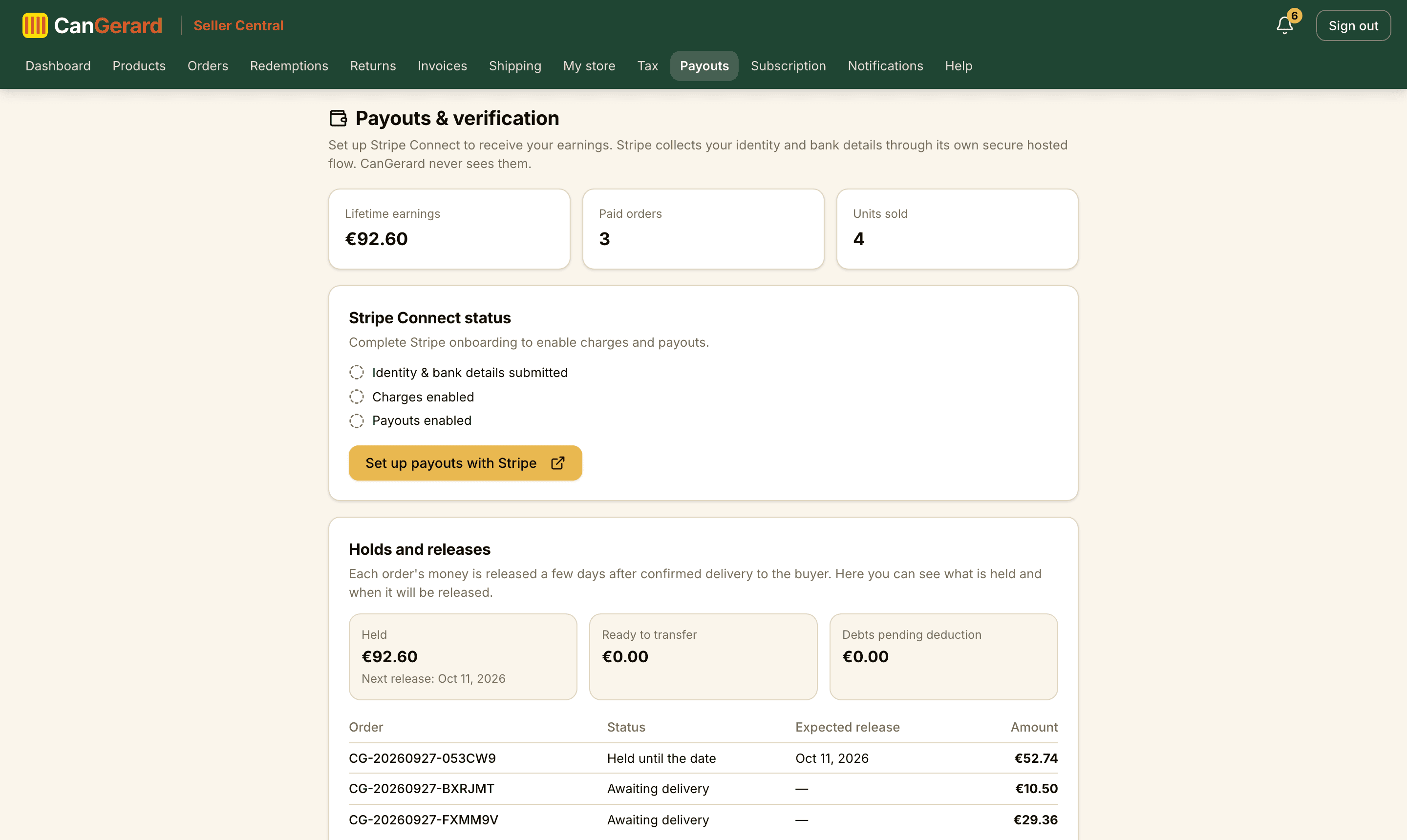Open the Help tab
The width and height of the screenshot is (1407, 840).
[x=959, y=65]
